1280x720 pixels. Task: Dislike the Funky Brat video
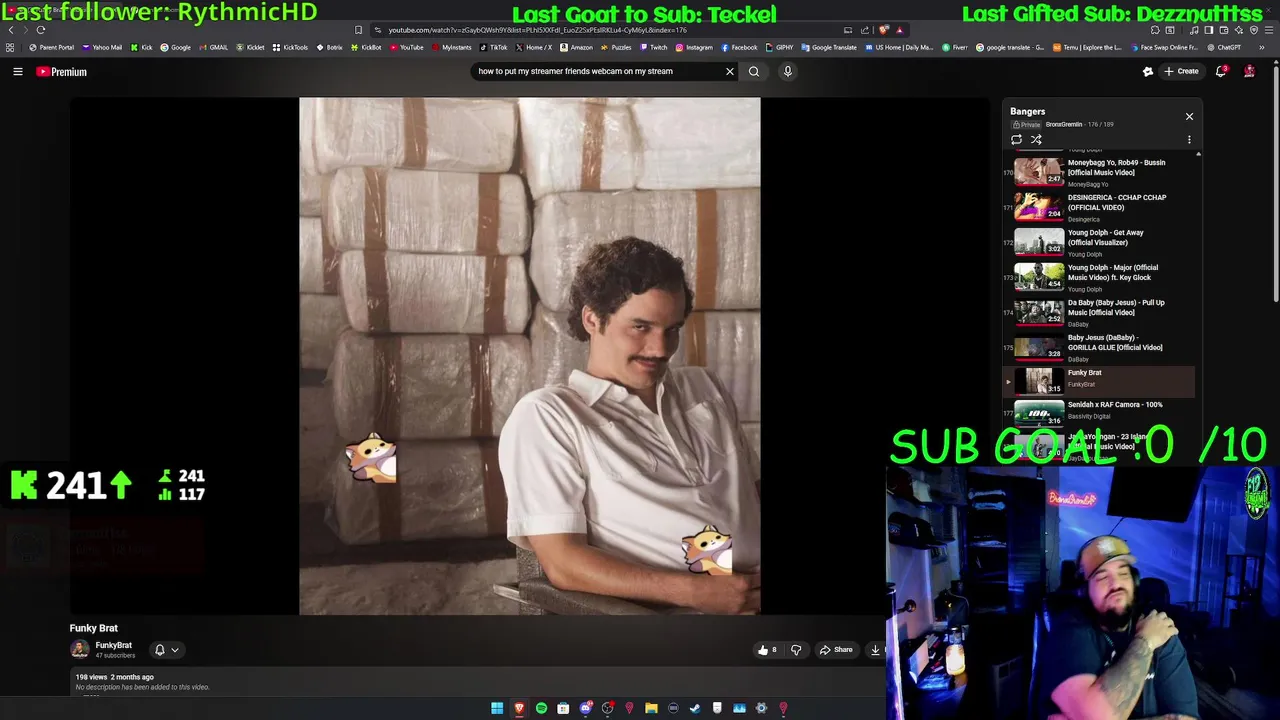796,650
